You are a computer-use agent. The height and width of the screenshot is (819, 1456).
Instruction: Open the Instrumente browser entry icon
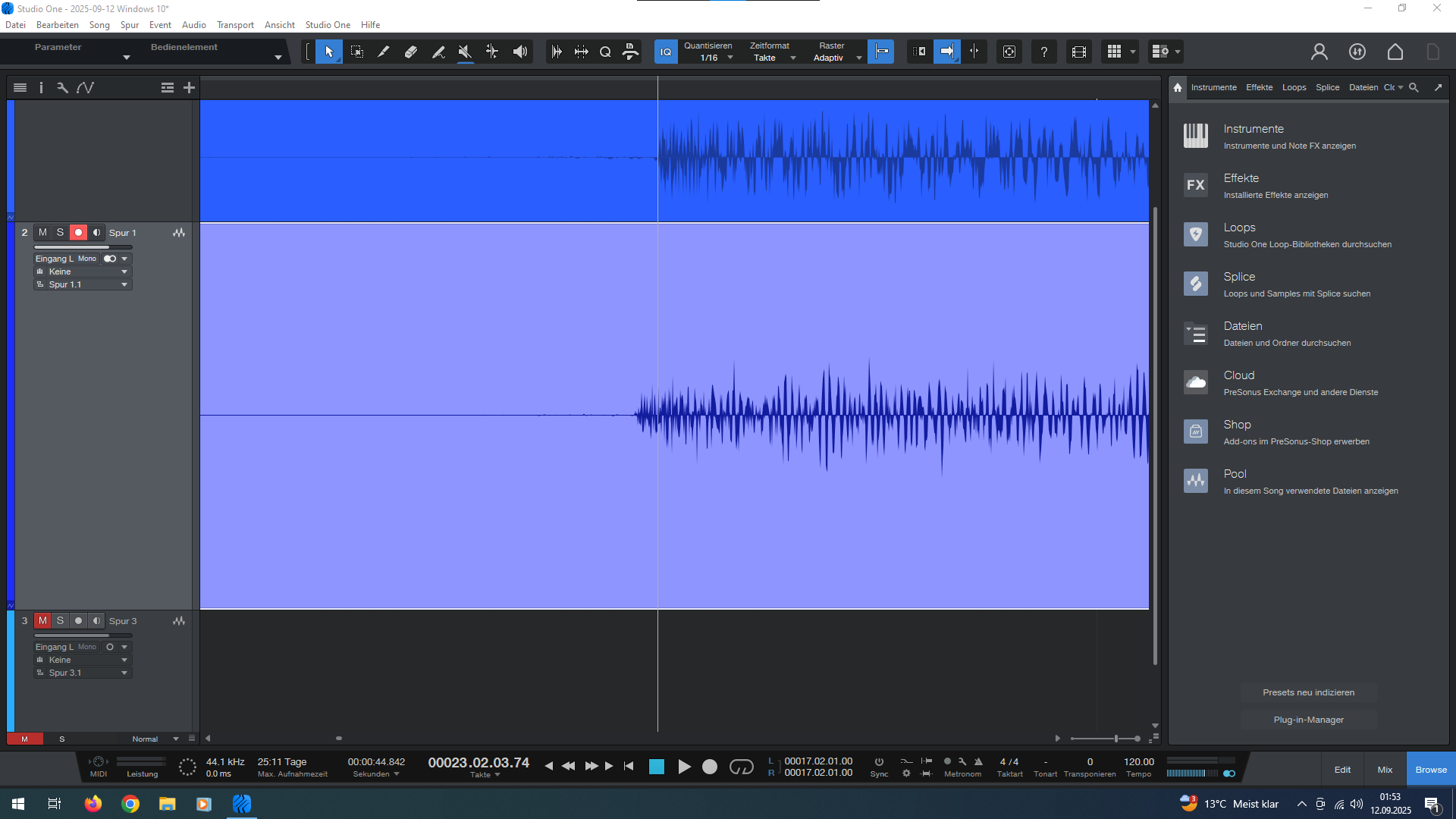tap(1196, 136)
